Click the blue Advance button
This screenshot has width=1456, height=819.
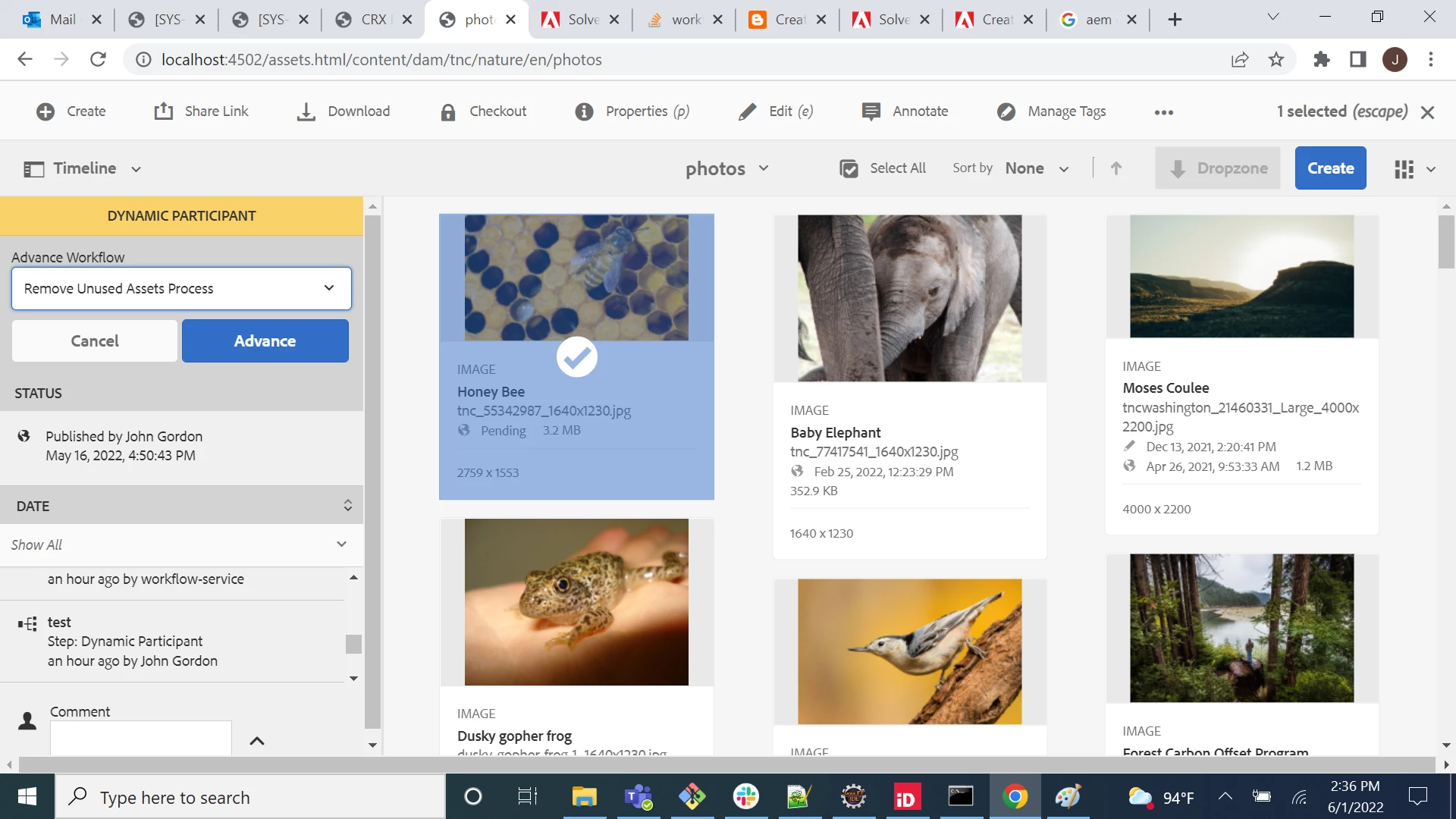[265, 340]
